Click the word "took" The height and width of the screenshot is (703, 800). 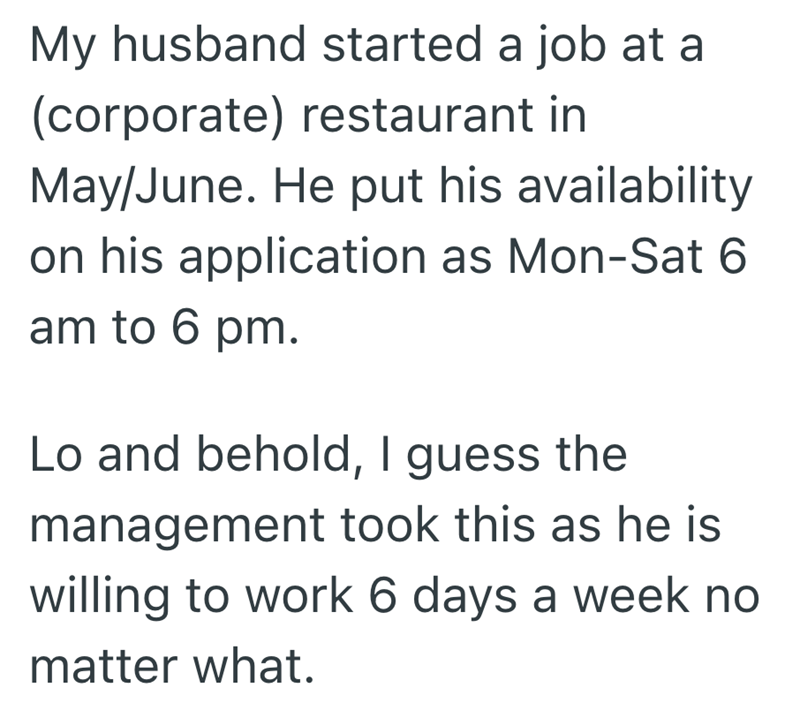(x=389, y=525)
